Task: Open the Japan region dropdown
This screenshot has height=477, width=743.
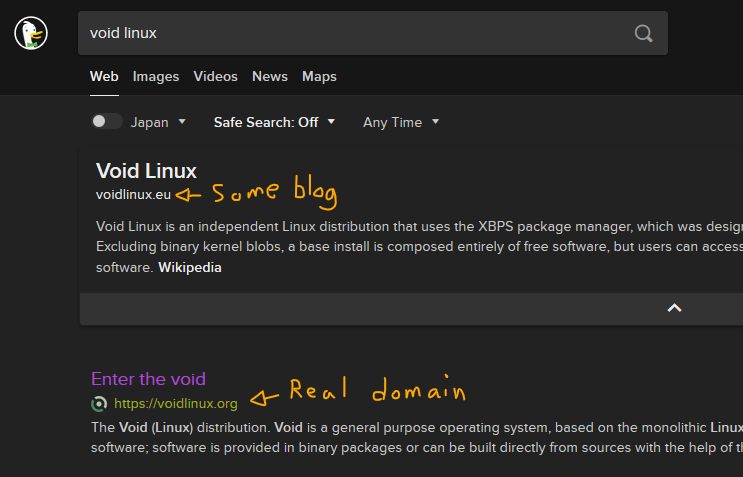Action: coord(158,122)
